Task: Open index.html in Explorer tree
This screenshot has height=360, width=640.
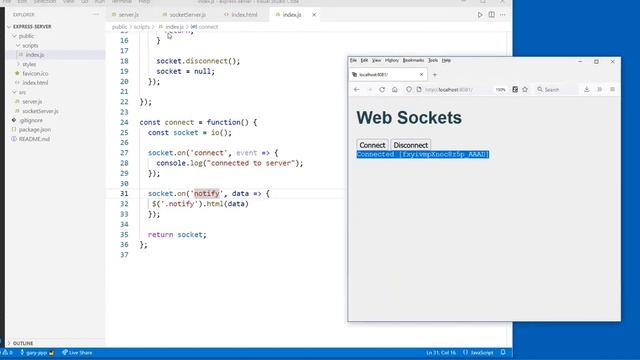Action: tap(35, 83)
